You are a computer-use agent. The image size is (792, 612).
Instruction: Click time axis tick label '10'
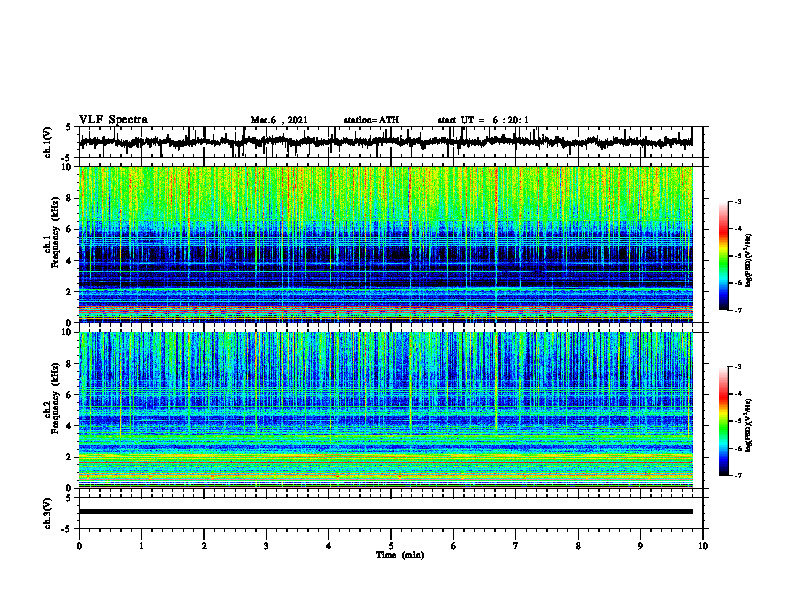pyautogui.click(x=703, y=546)
